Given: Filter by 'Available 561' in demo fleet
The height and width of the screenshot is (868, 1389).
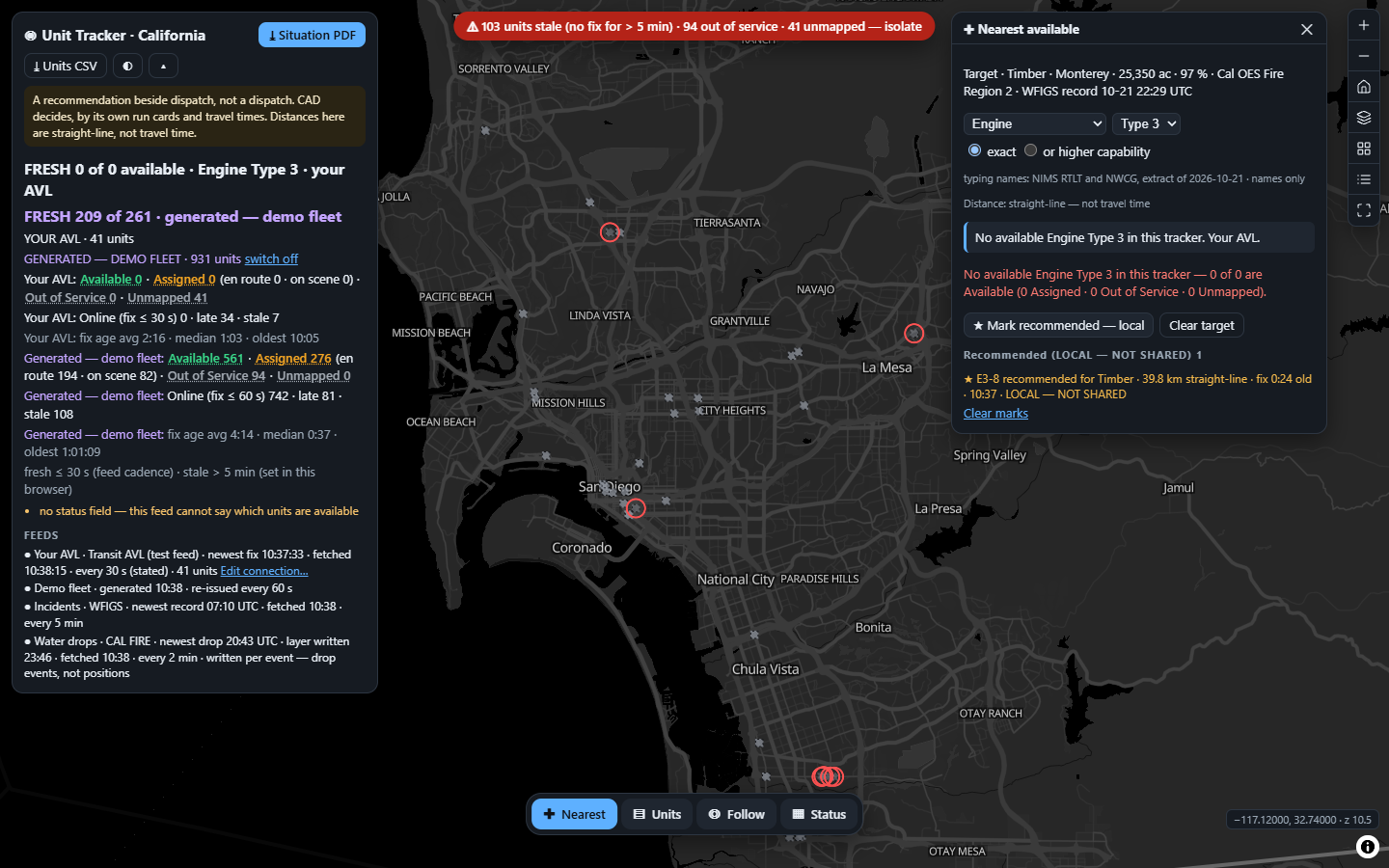Looking at the screenshot, I should tap(205, 358).
